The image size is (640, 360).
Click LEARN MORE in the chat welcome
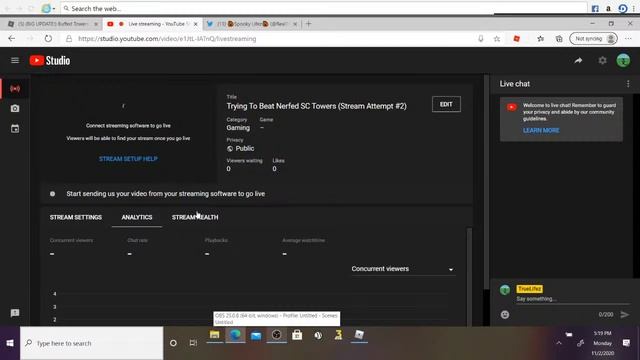pos(541,130)
